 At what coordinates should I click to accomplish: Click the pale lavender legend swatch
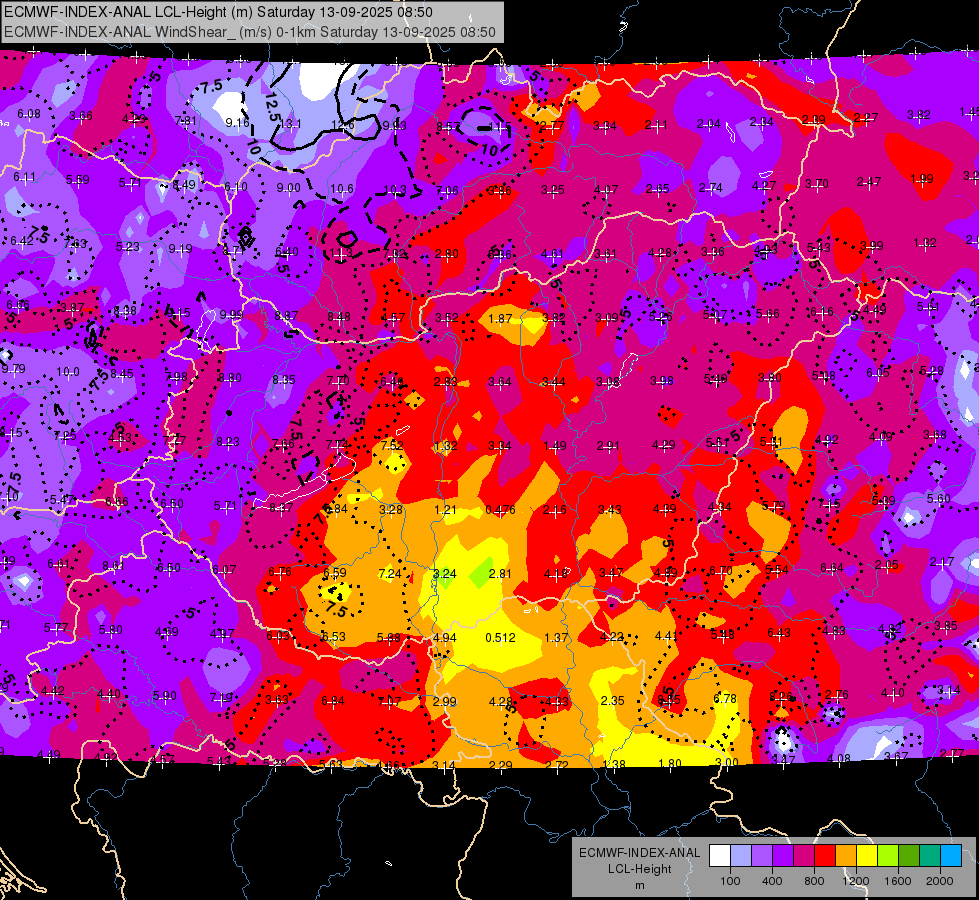click(741, 856)
